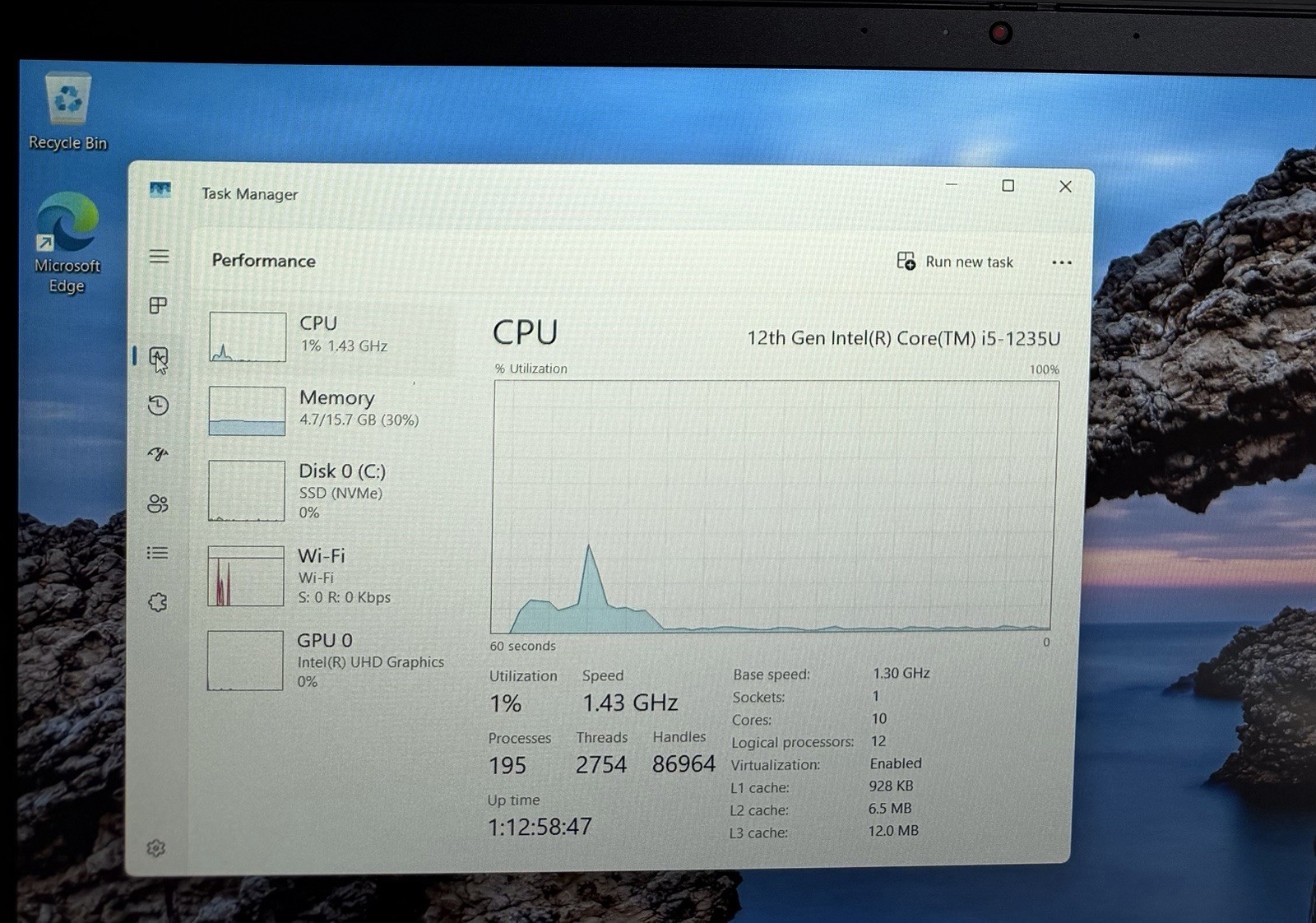Open the Processes page icon in sidebar

click(x=158, y=306)
